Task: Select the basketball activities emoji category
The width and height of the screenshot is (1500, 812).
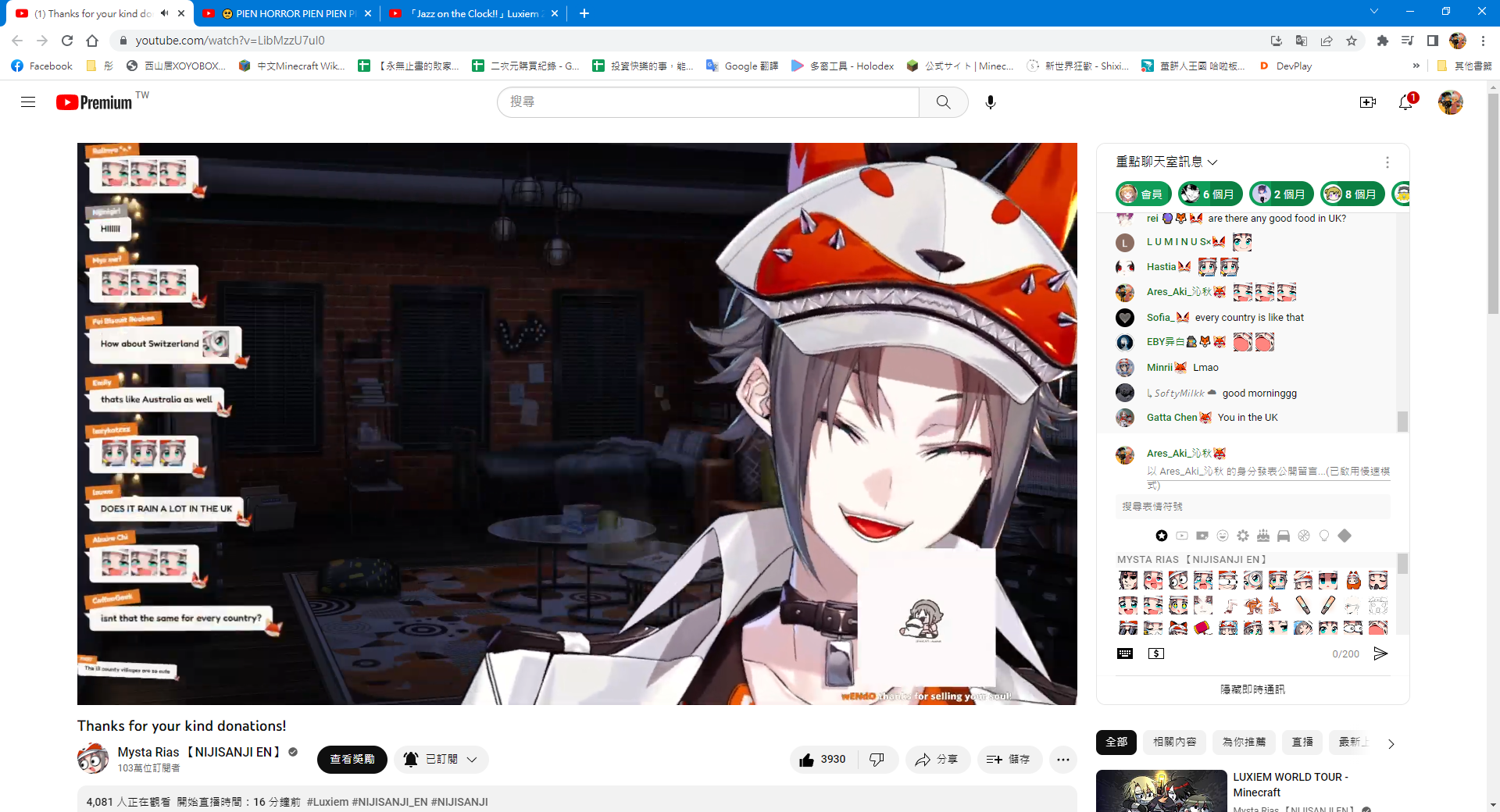Action: click(x=1304, y=536)
